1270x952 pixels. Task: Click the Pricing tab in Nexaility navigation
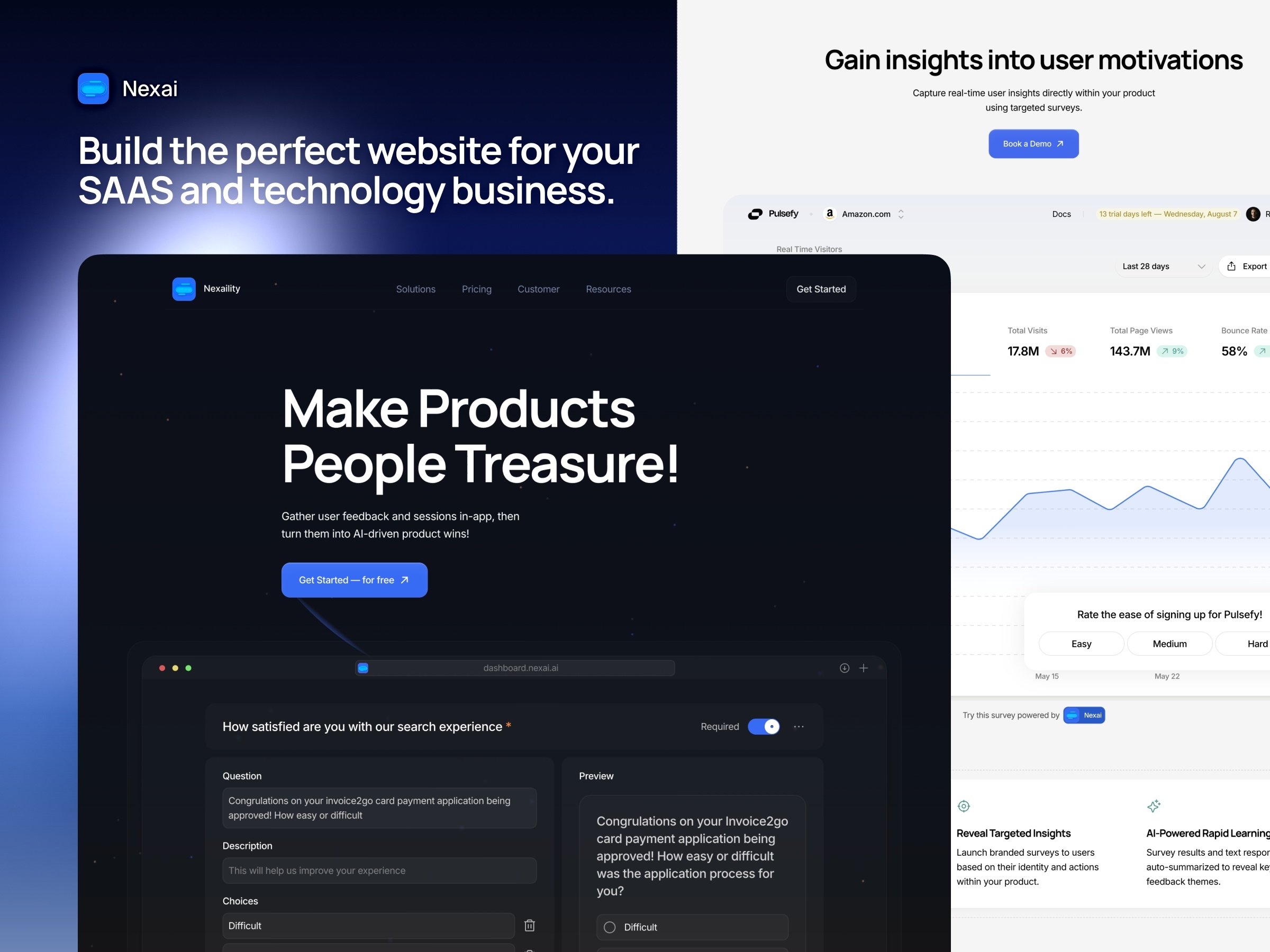tap(476, 289)
